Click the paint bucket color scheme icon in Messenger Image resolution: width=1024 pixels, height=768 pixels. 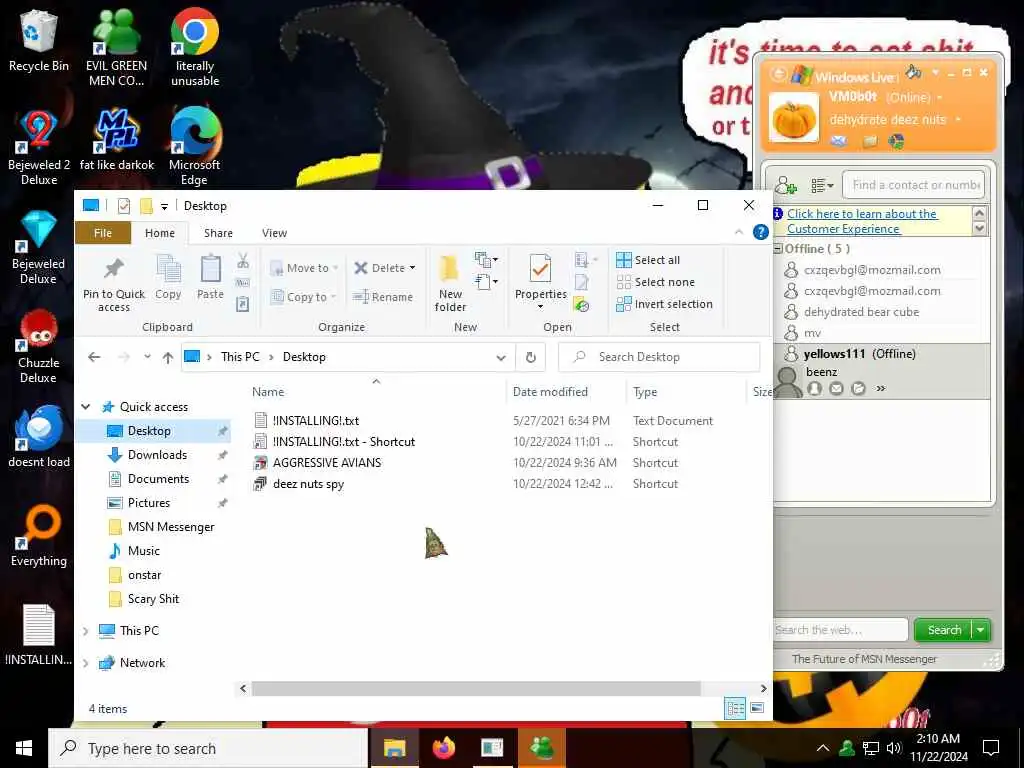tap(914, 72)
